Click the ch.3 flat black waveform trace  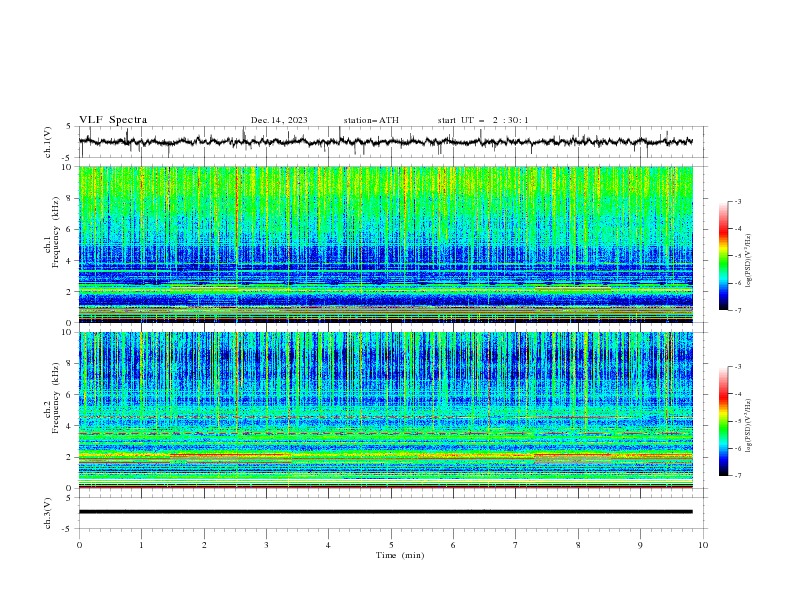coord(385,512)
